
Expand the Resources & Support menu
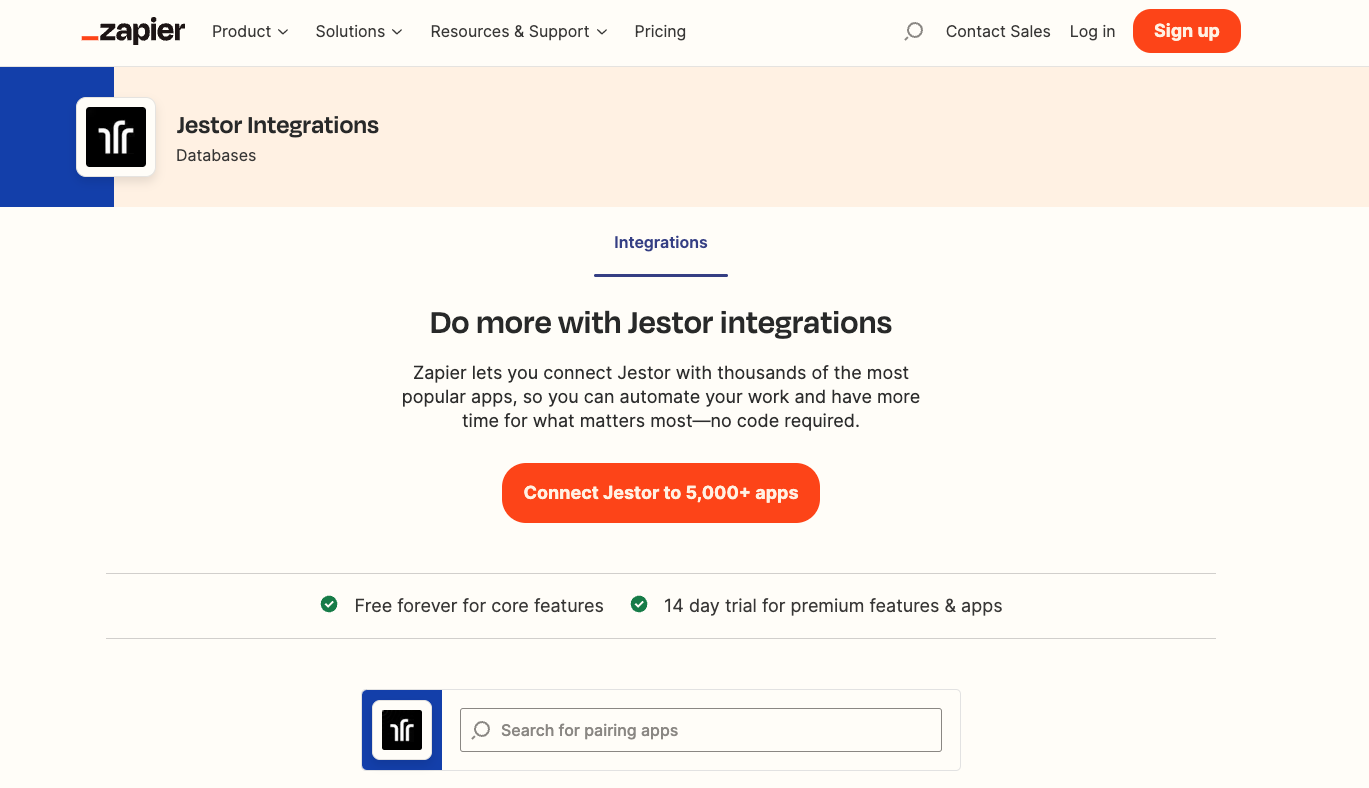pos(519,32)
